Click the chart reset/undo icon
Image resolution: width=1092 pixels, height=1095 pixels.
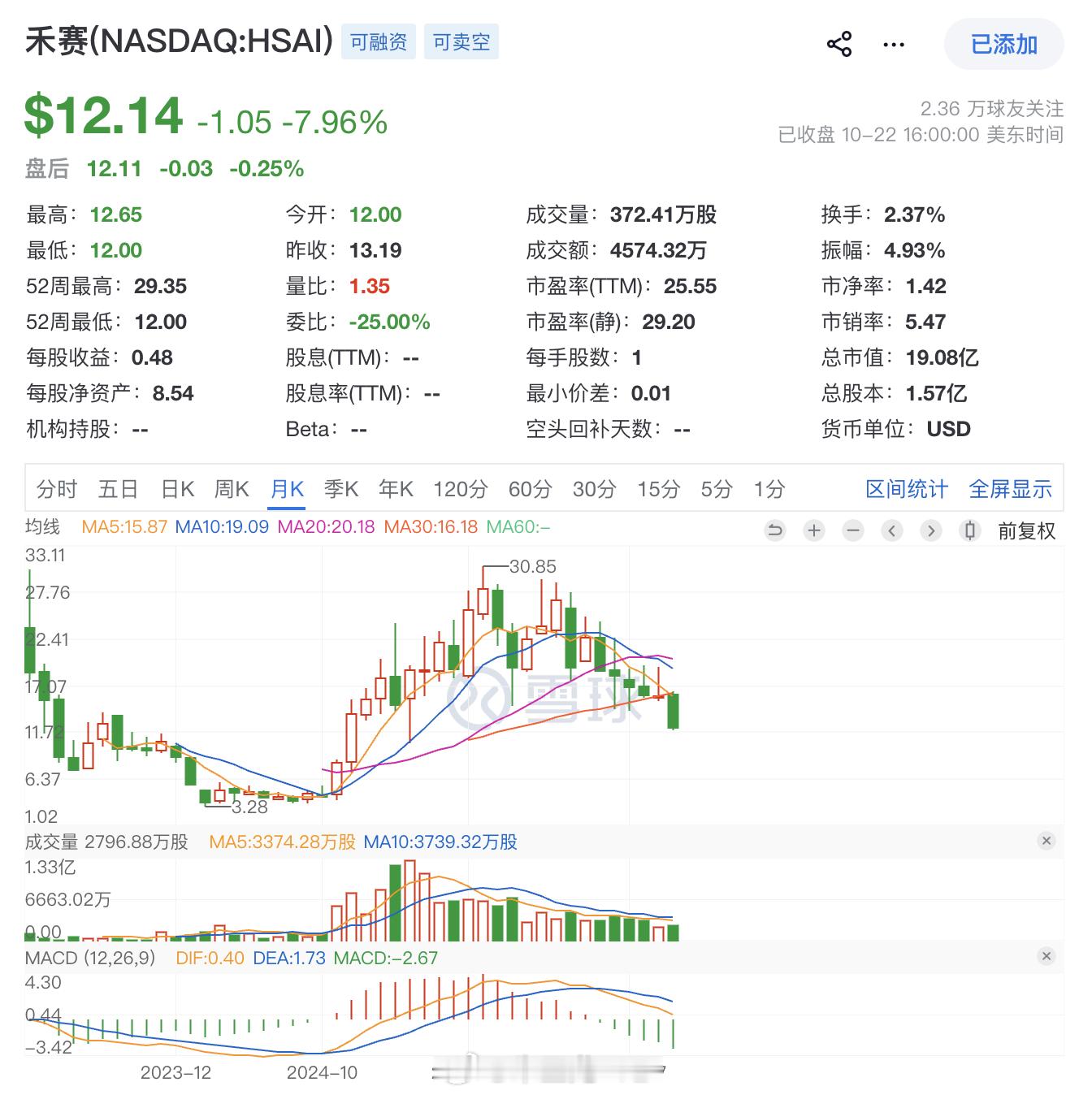(775, 530)
